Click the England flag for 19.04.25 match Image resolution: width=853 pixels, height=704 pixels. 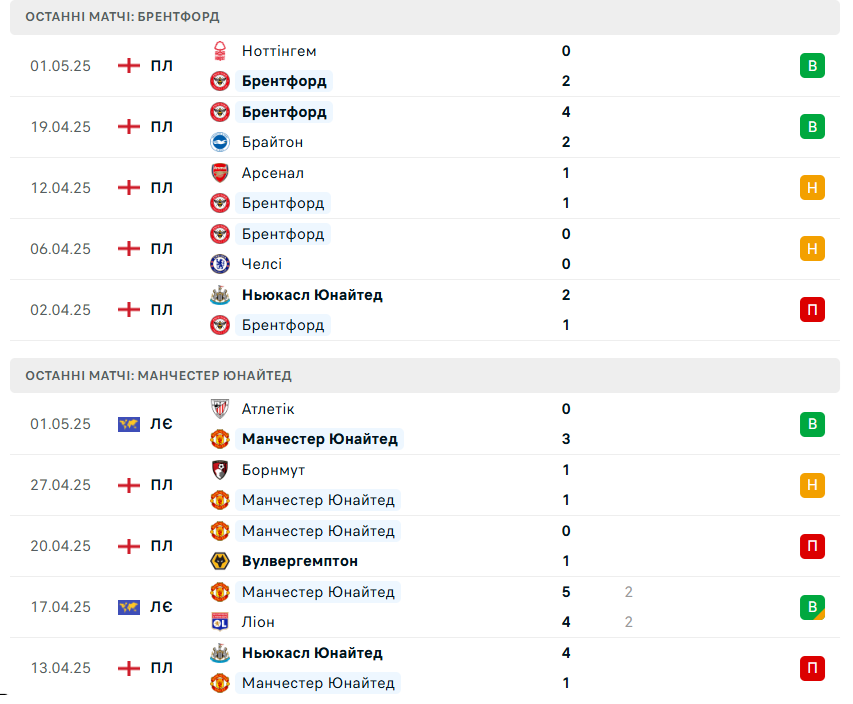(129, 127)
